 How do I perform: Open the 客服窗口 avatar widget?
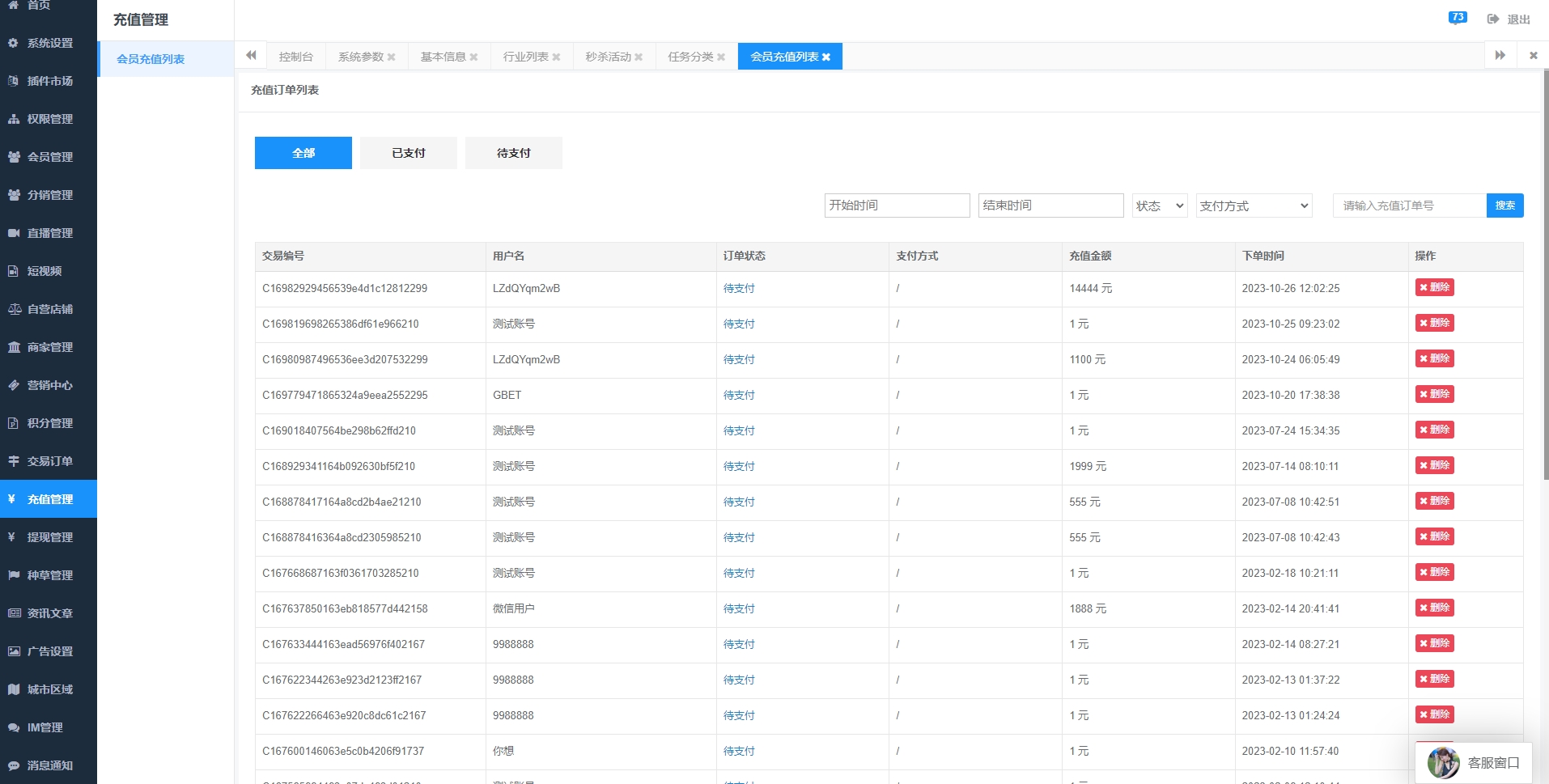point(1443,762)
